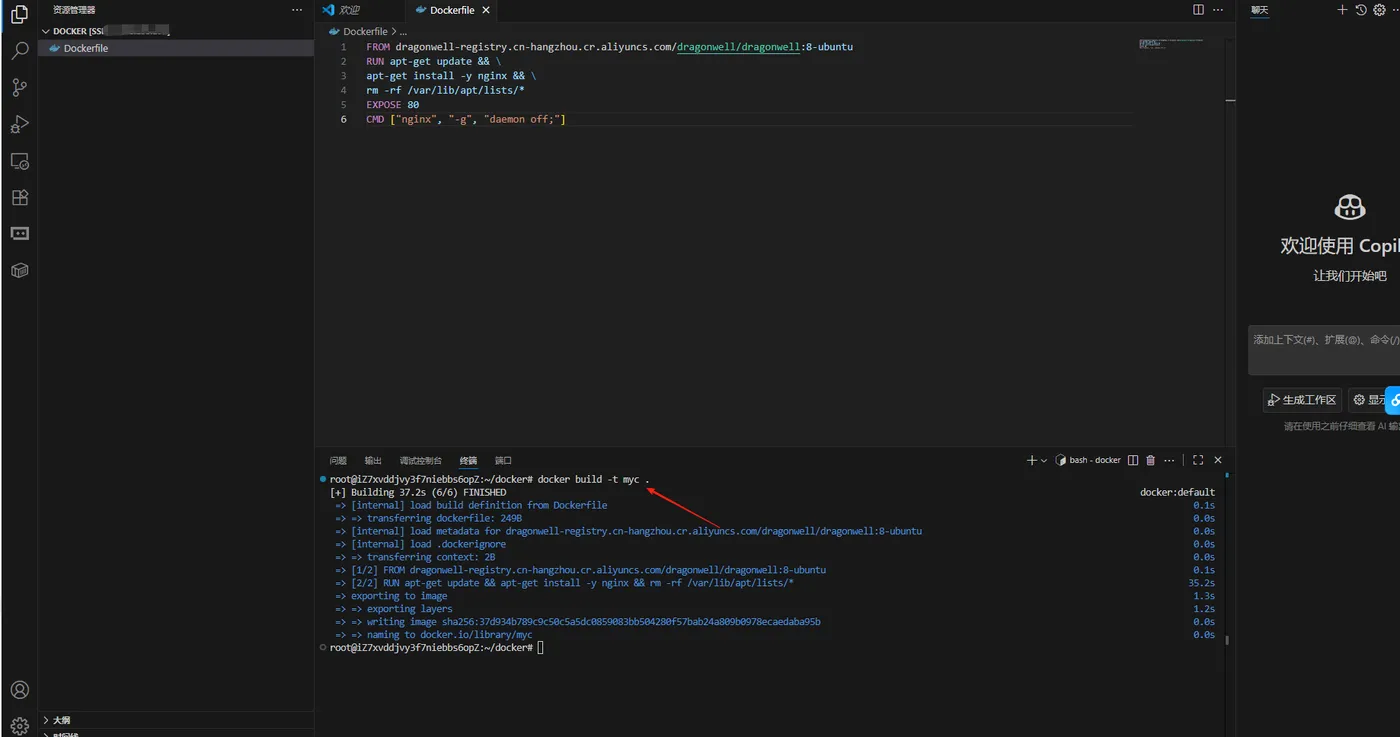Open the Run and Debug view

point(19,125)
